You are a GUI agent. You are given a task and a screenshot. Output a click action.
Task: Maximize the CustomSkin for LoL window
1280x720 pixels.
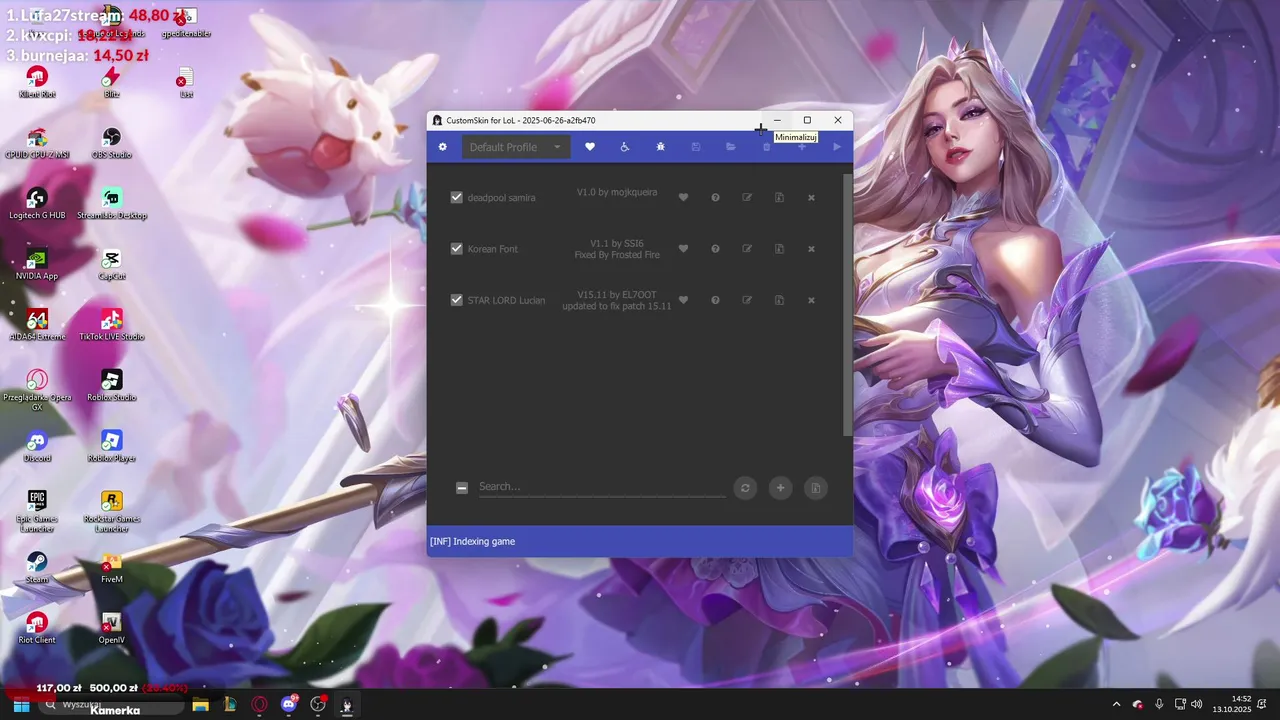tap(807, 120)
